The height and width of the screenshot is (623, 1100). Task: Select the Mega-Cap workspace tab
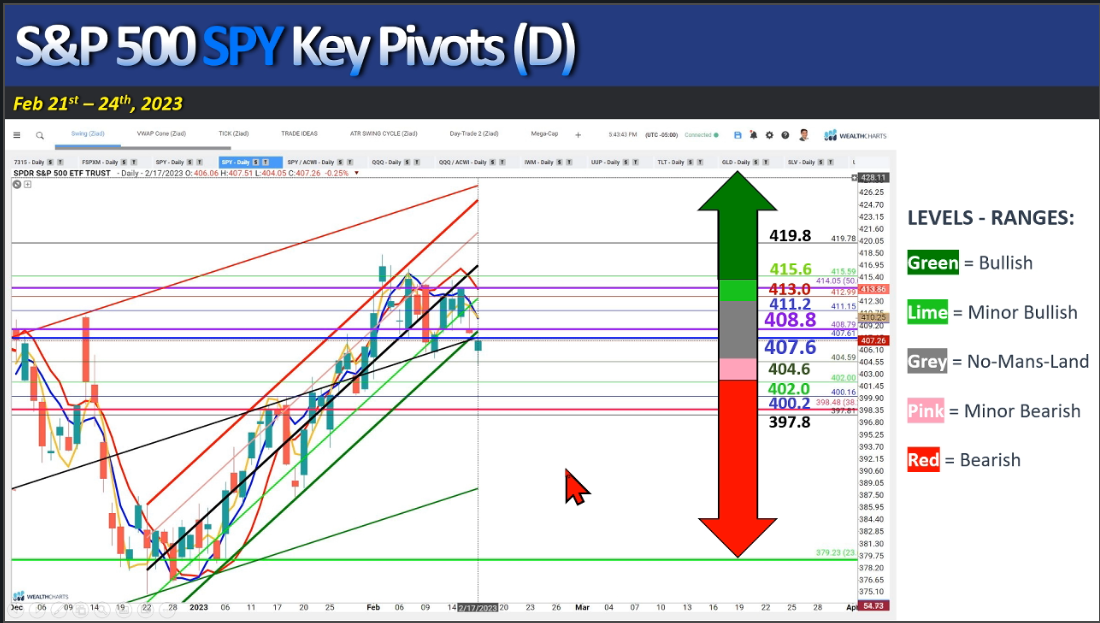[x=544, y=133]
